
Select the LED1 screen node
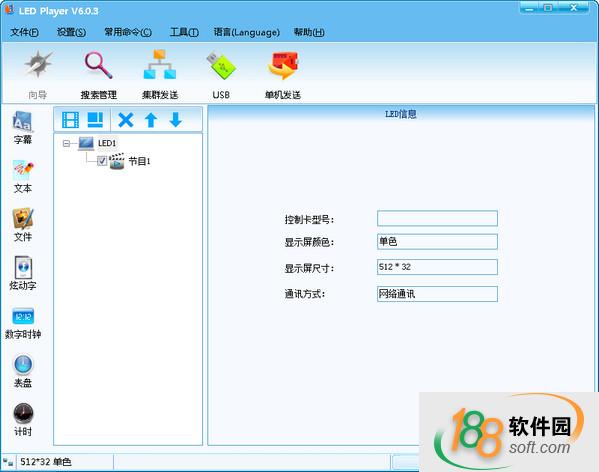(x=107, y=143)
